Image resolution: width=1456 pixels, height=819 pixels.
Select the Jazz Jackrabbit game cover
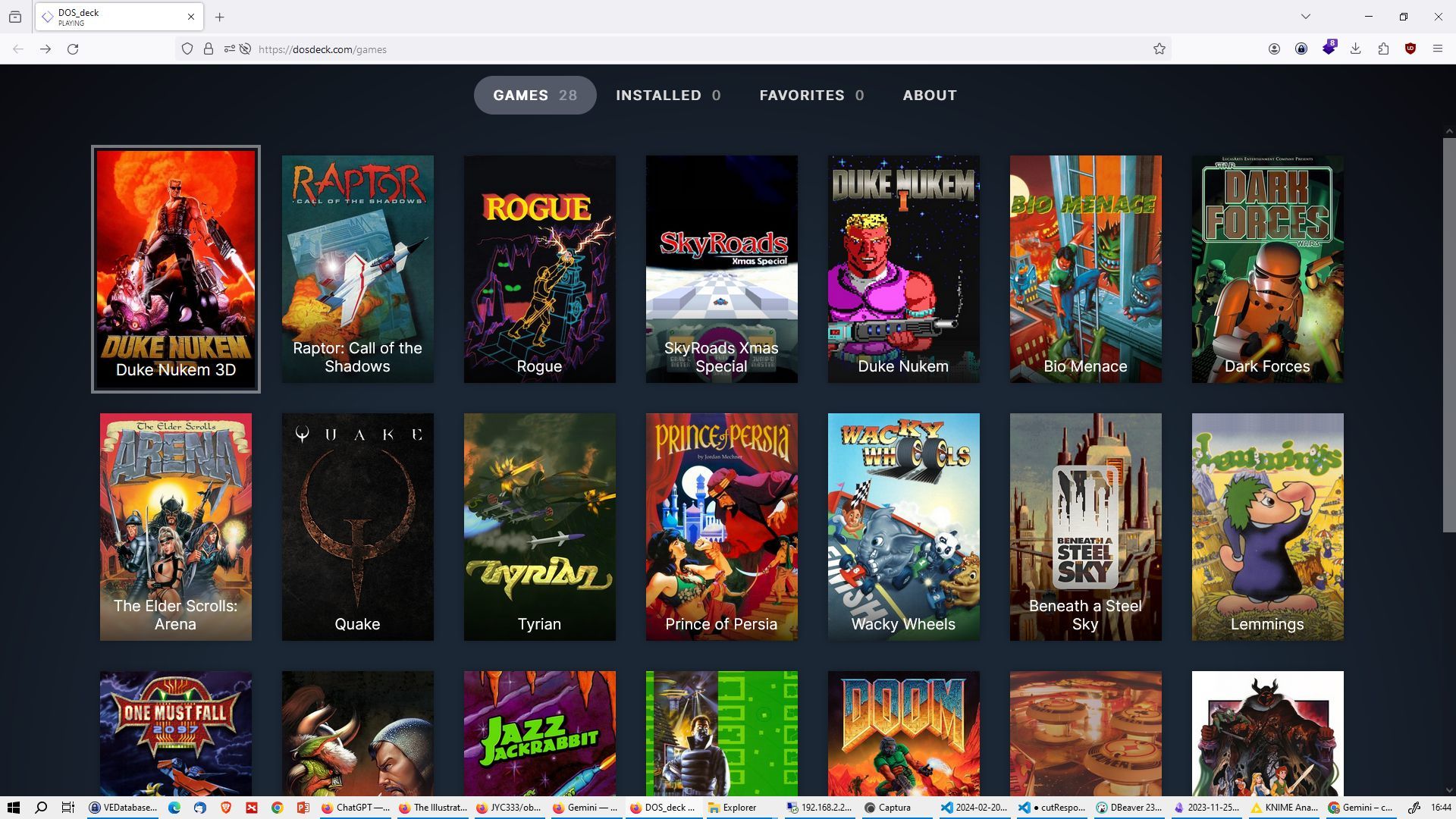pyautogui.click(x=540, y=733)
